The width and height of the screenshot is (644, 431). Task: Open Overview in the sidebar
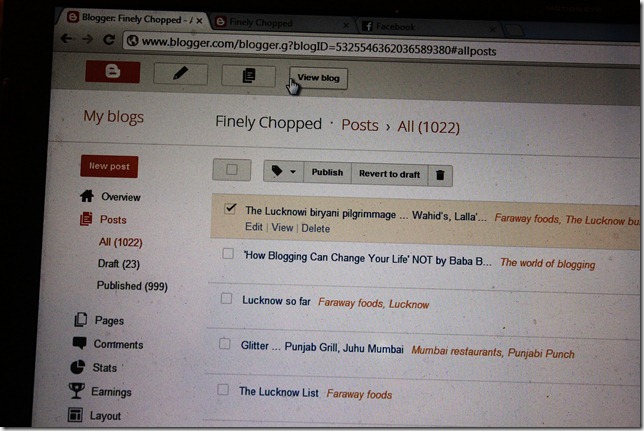point(121,197)
